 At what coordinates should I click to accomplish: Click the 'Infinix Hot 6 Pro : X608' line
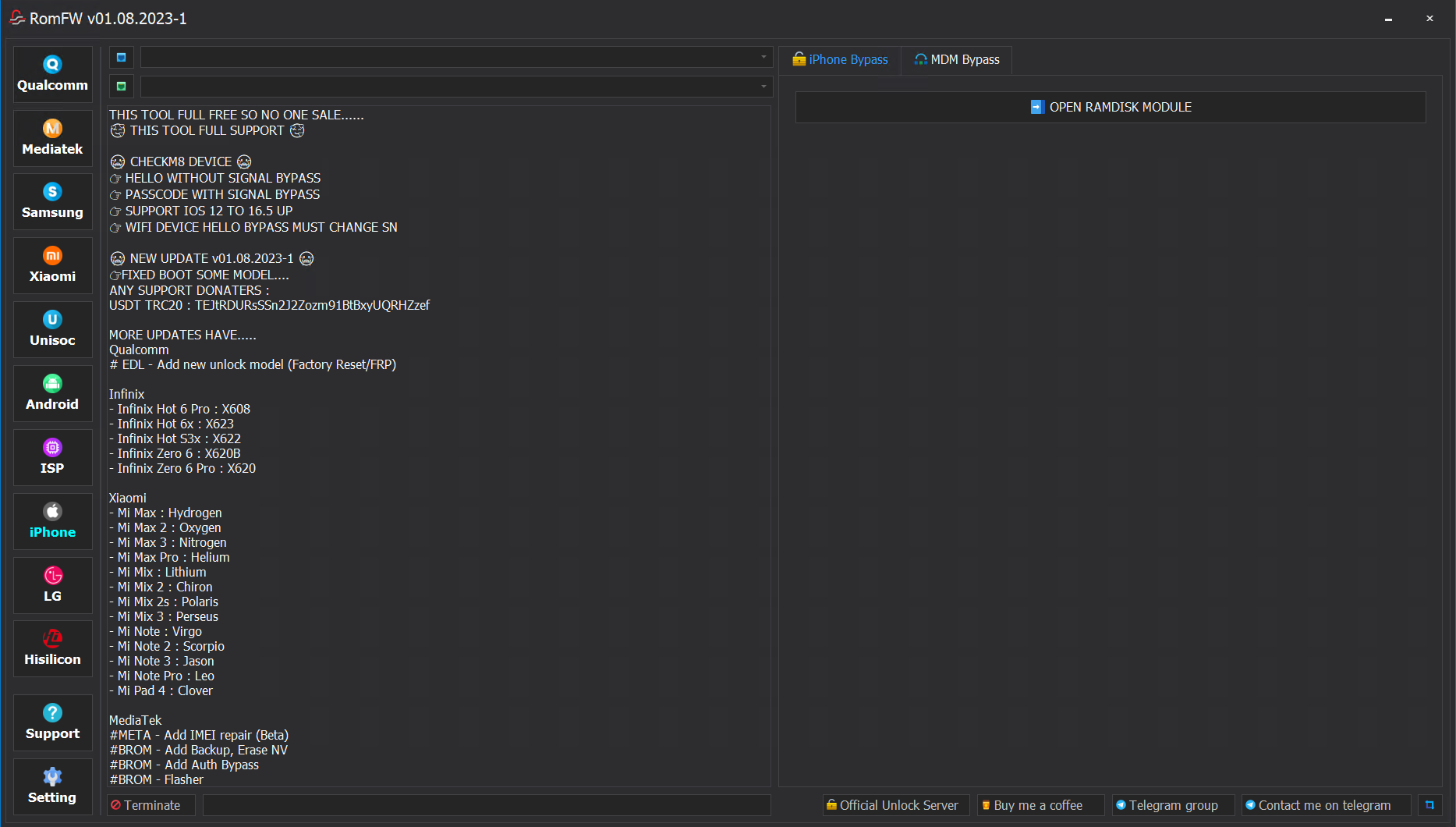click(179, 409)
